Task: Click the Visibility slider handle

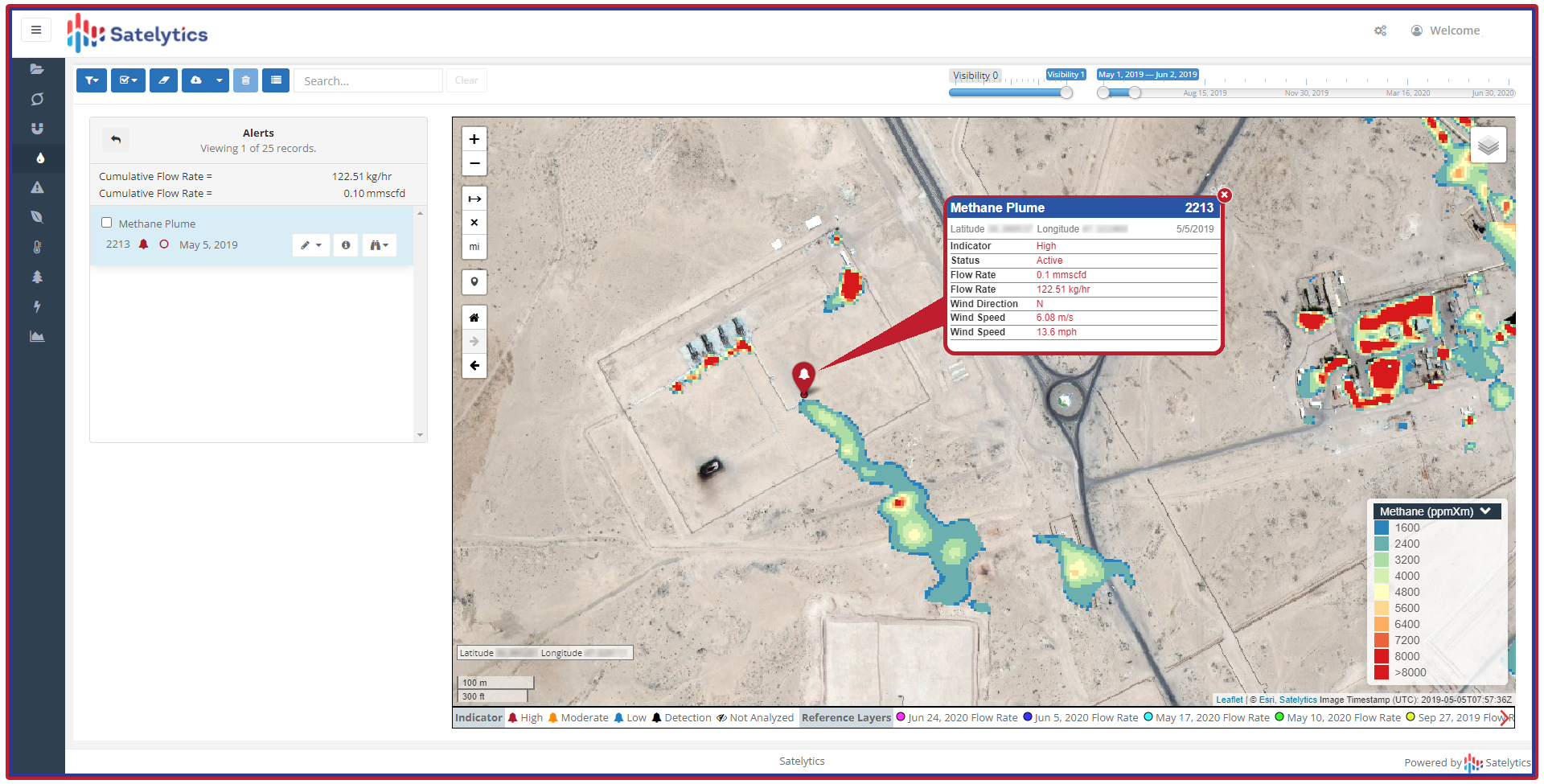Action: 1066,92
